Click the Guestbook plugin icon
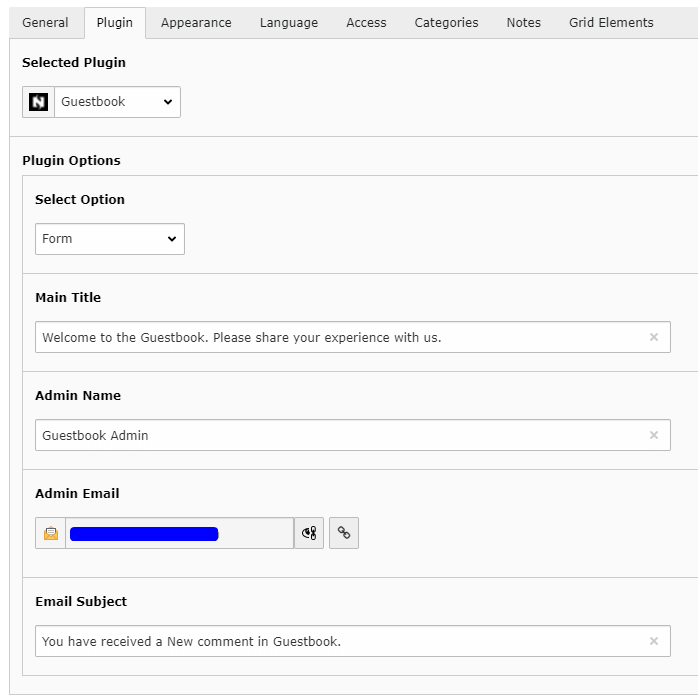The height and width of the screenshot is (696, 698). click(x=38, y=102)
